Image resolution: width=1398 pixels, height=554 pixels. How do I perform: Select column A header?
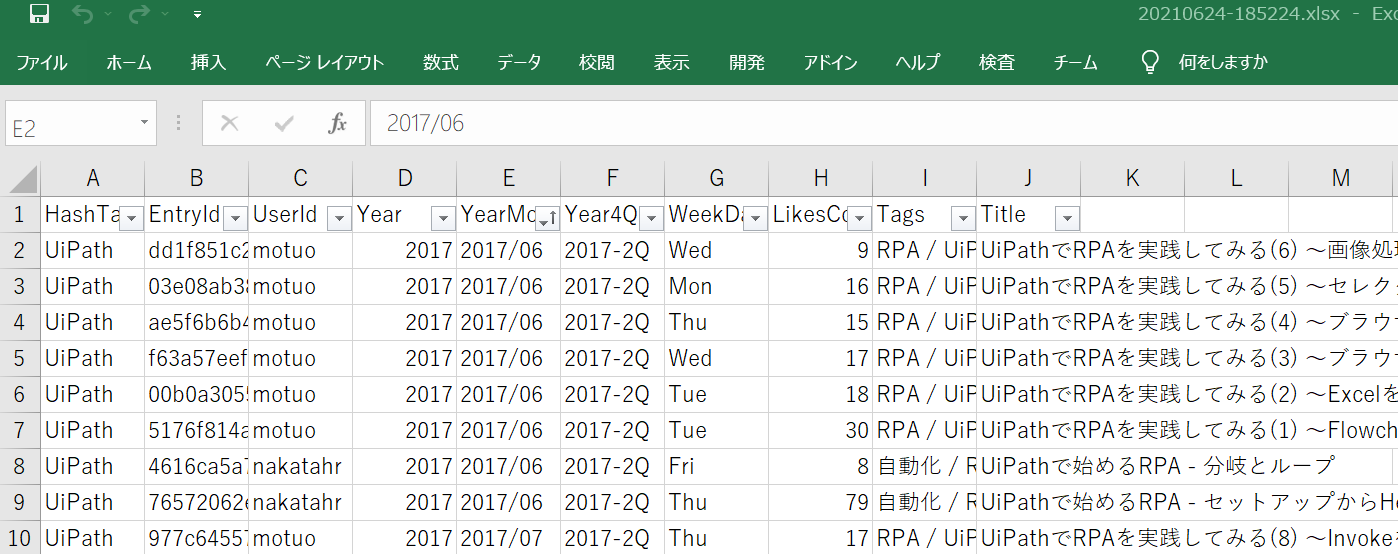click(93, 179)
